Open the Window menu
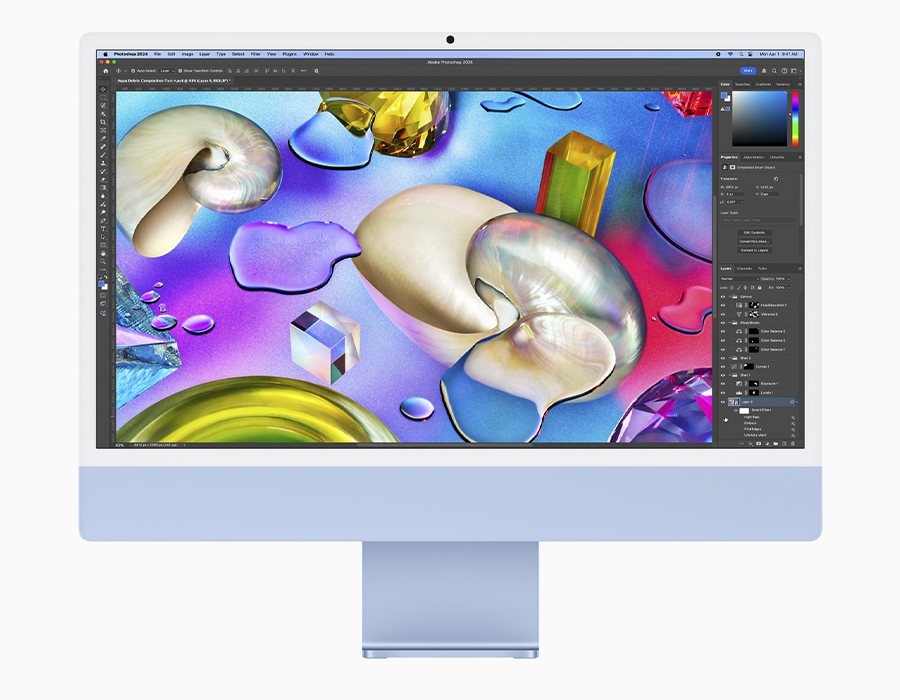Screen dimensions: 900x700 click(x=311, y=54)
